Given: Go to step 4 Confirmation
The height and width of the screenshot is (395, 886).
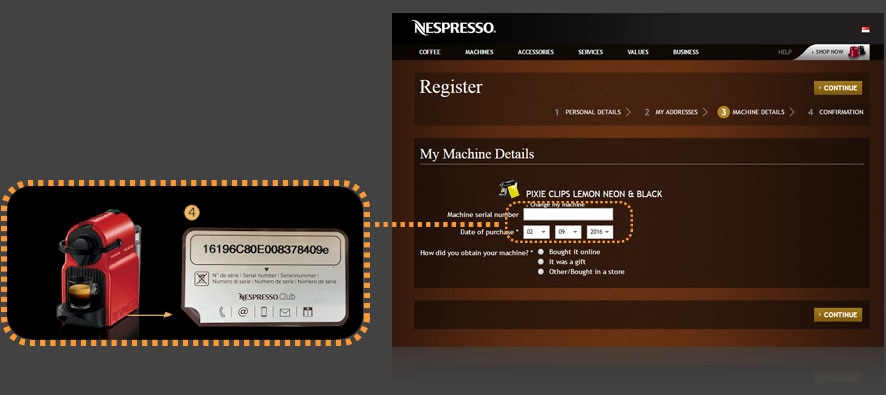Looking at the screenshot, I should (835, 112).
